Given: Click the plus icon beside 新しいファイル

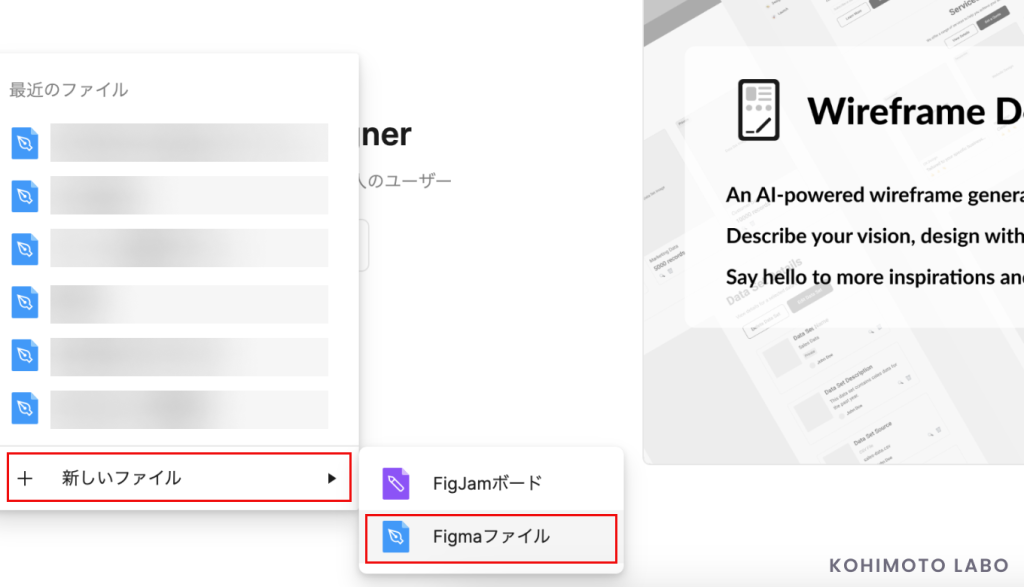Looking at the screenshot, I should pyautogui.click(x=25, y=478).
